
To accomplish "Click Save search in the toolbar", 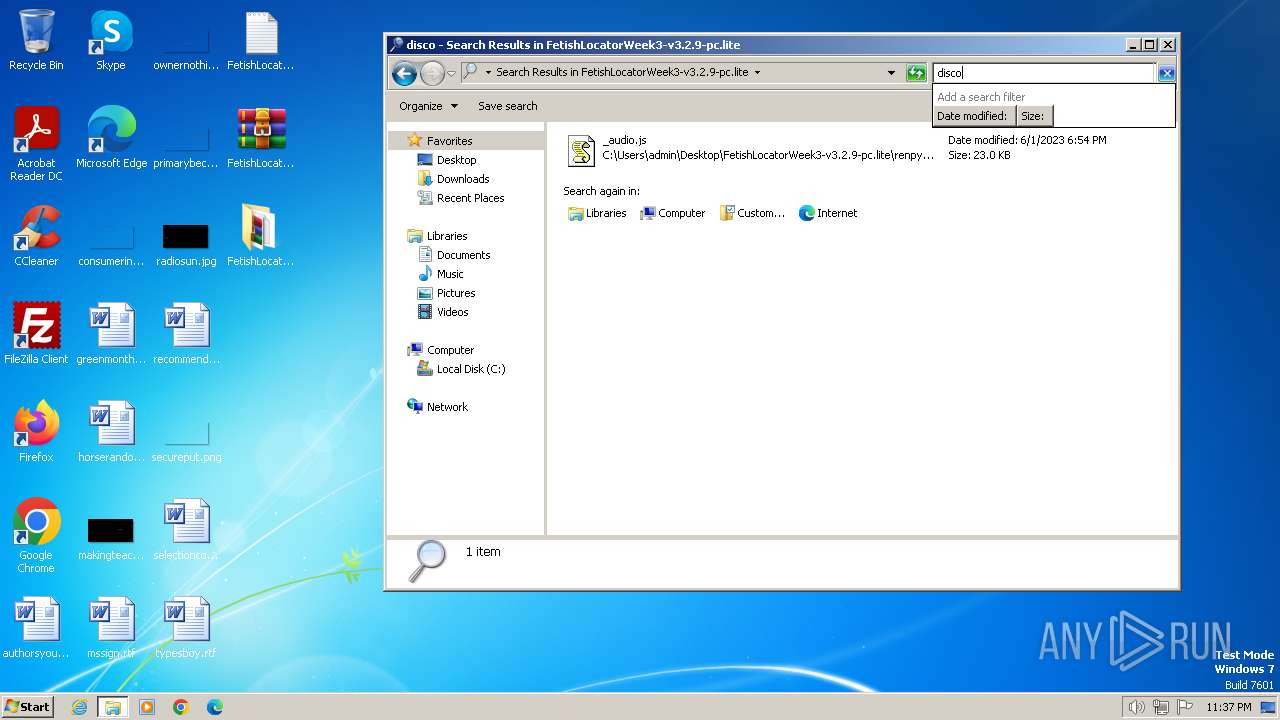I will 507,106.
